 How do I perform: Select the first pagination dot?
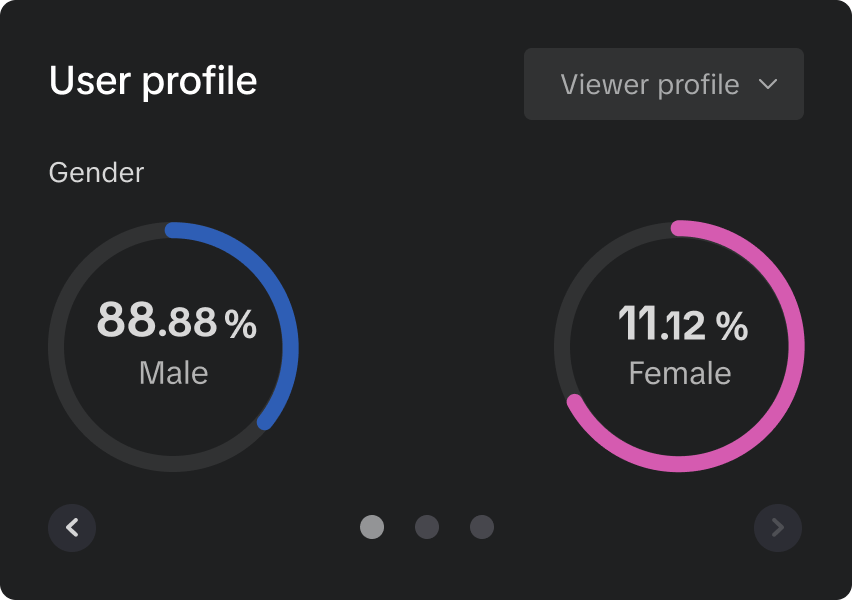point(372,527)
